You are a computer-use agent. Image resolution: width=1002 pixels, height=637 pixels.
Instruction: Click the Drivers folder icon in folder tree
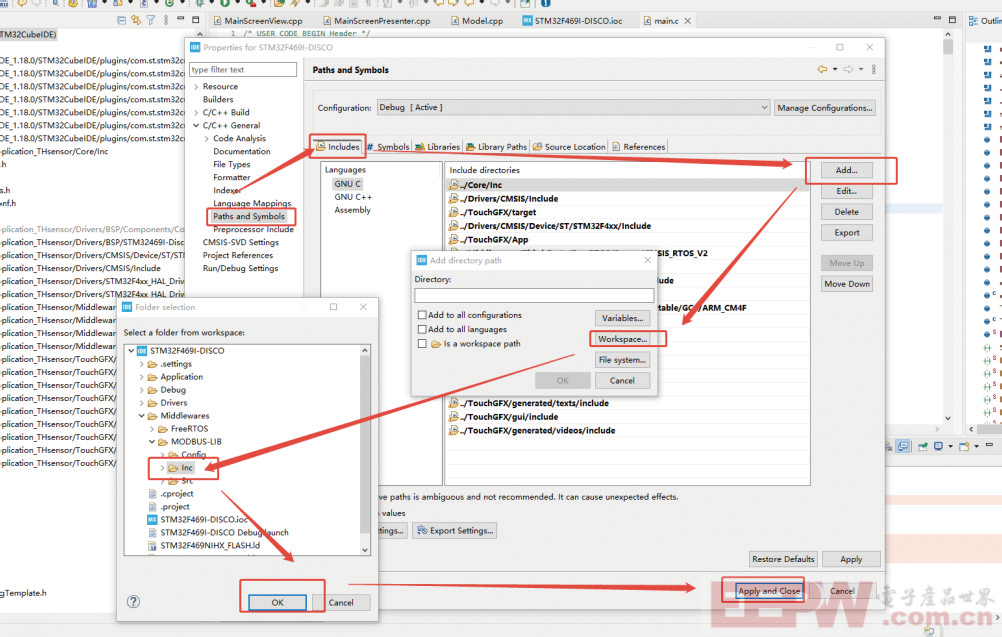coord(152,403)
